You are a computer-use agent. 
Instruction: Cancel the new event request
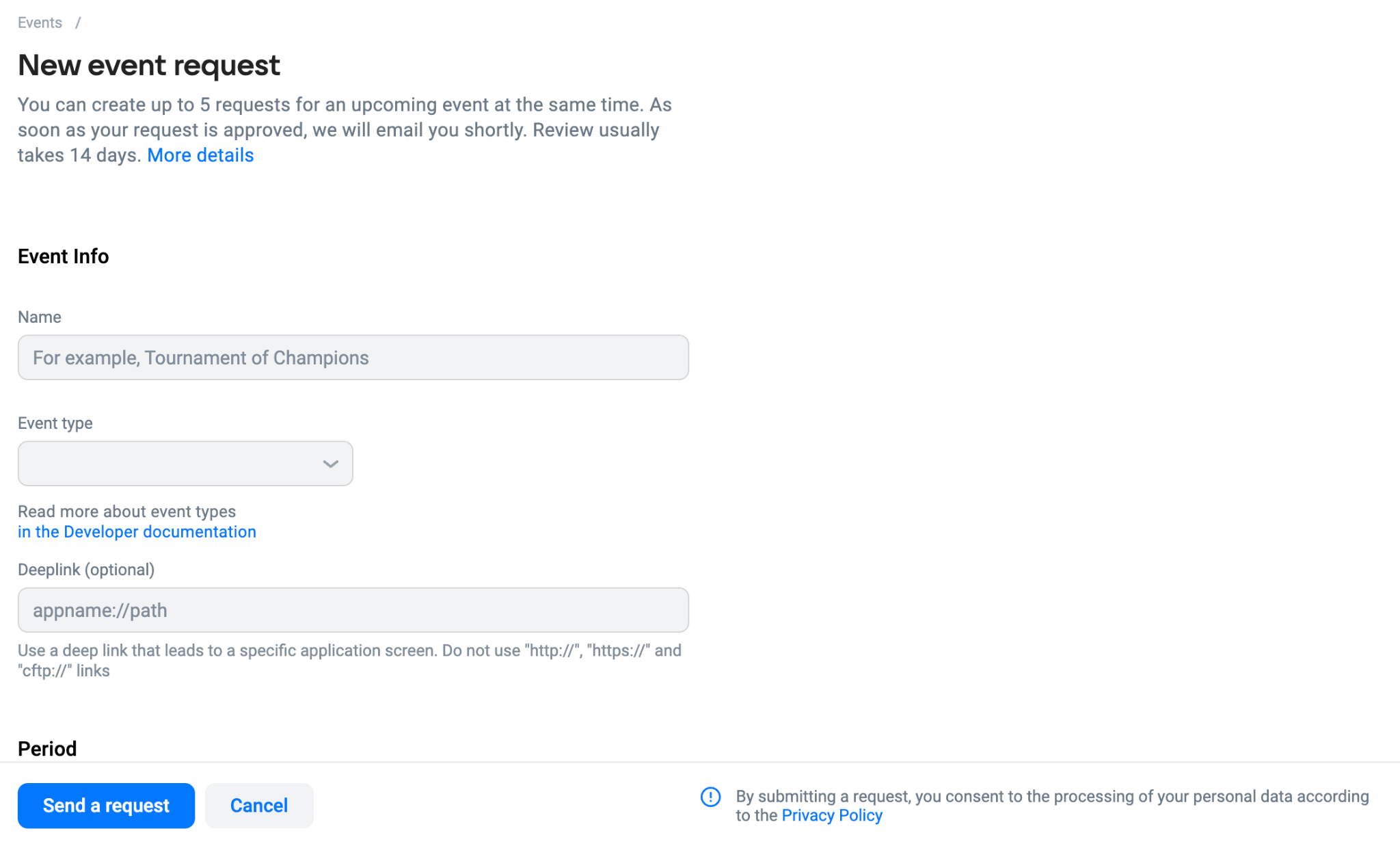click(259, 806)
